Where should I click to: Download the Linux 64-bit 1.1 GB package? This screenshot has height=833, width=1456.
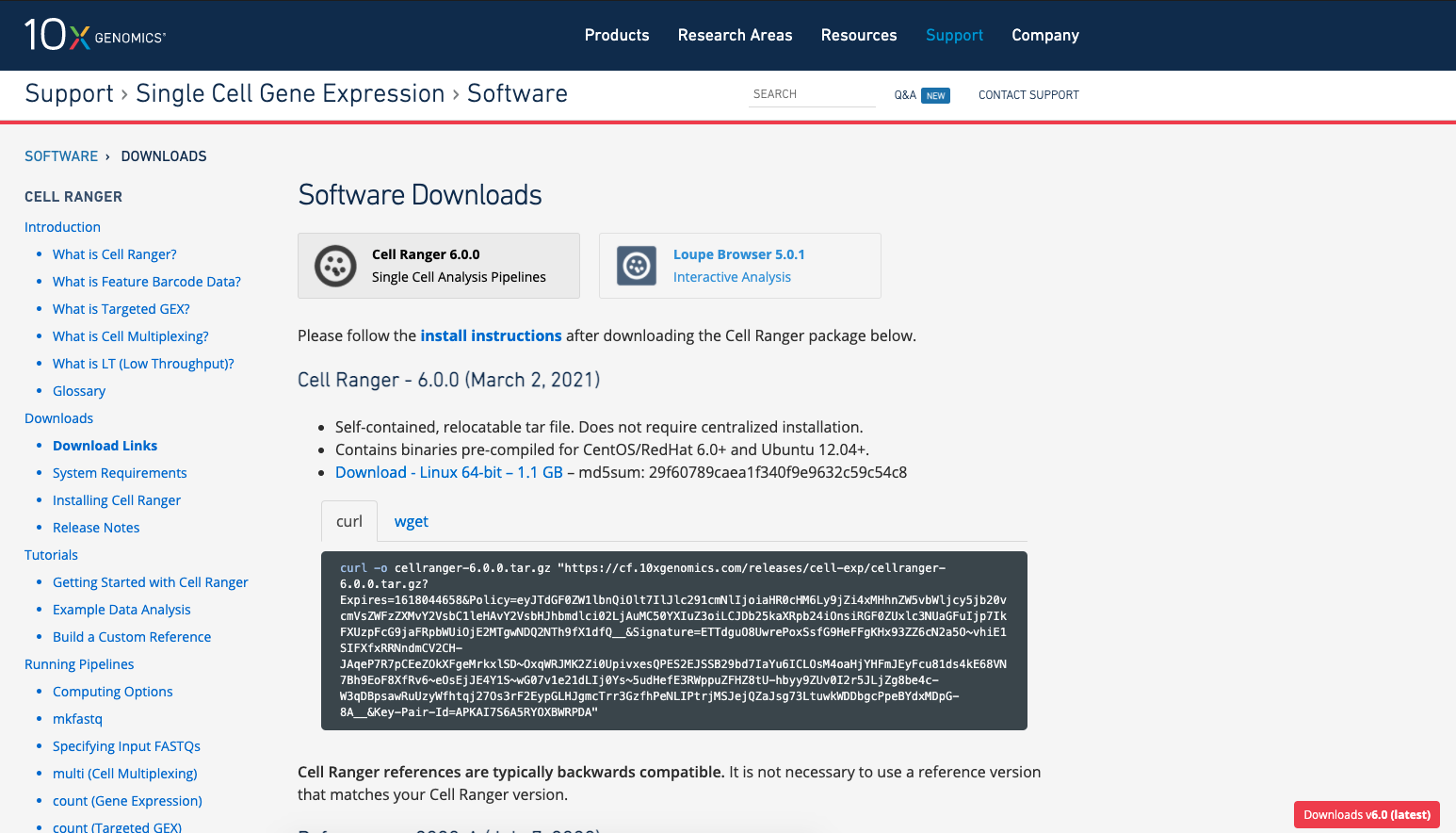[449, 472]
